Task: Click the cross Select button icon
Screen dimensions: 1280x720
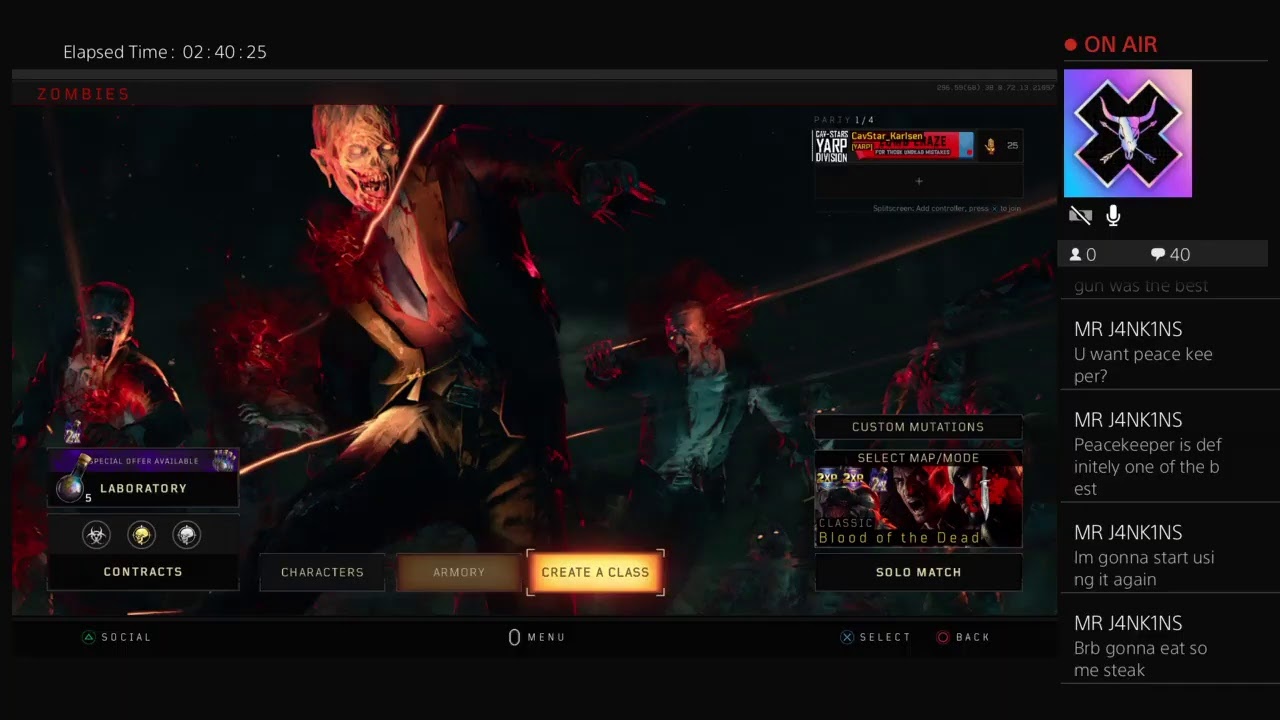Action: 847,637
